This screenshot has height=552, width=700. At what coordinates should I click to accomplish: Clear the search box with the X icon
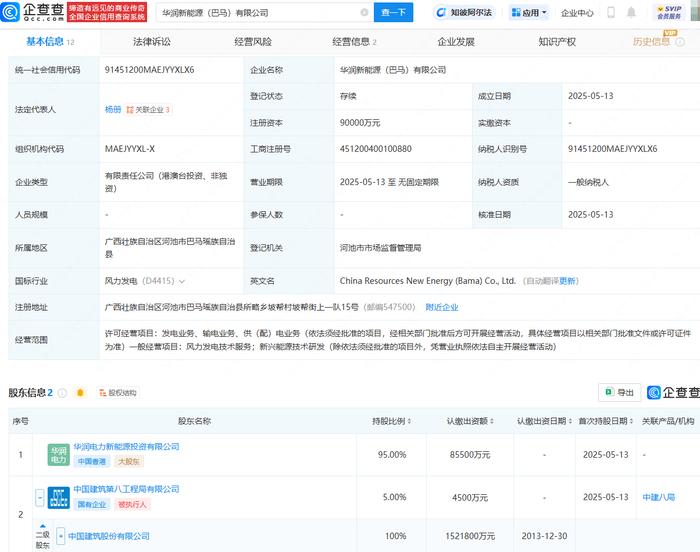(364, 13)
